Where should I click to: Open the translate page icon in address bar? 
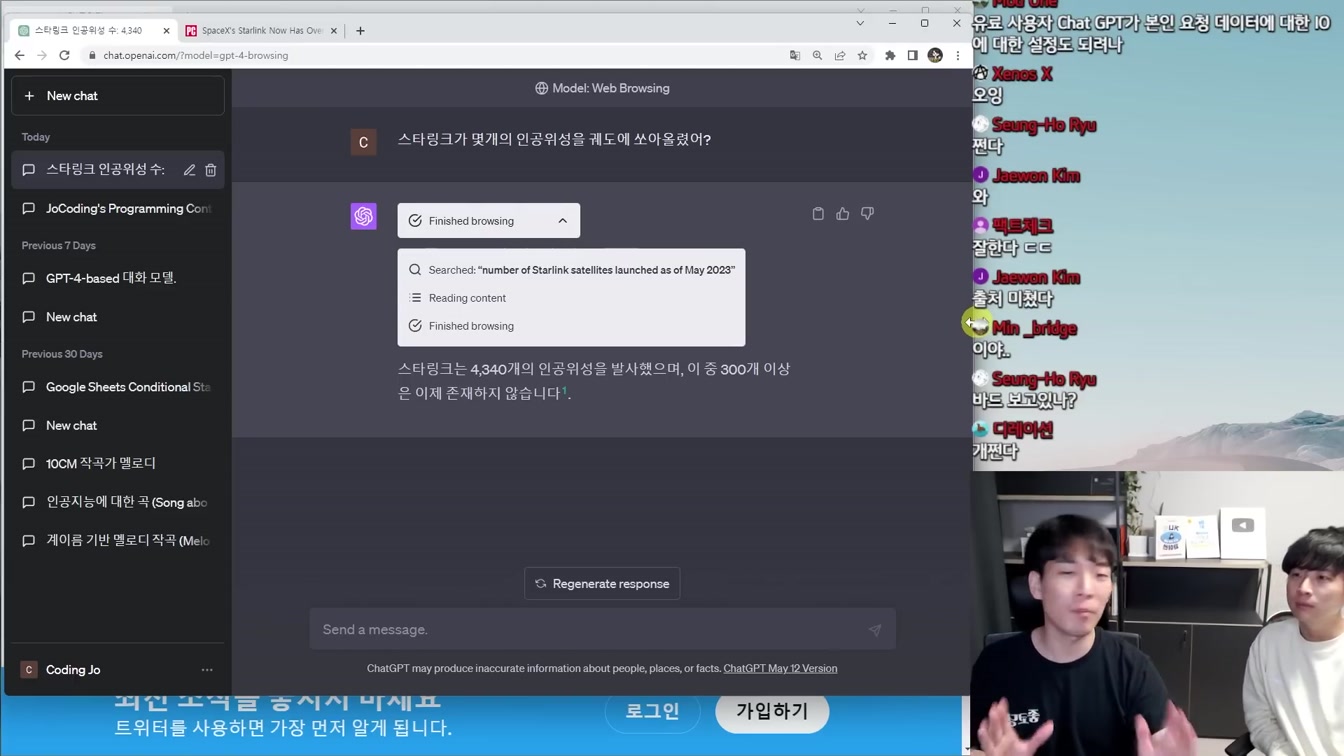(x=795, y=55)
